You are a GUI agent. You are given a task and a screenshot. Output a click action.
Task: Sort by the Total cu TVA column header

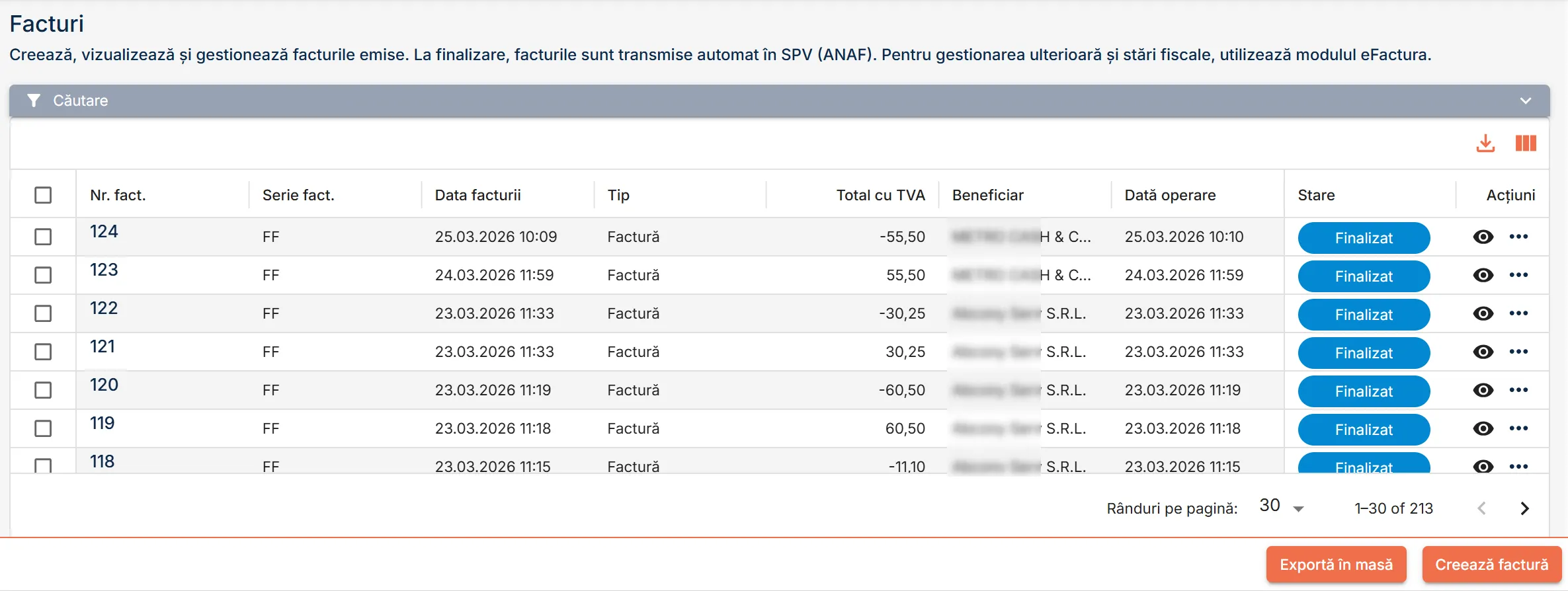tap(880, 195)
